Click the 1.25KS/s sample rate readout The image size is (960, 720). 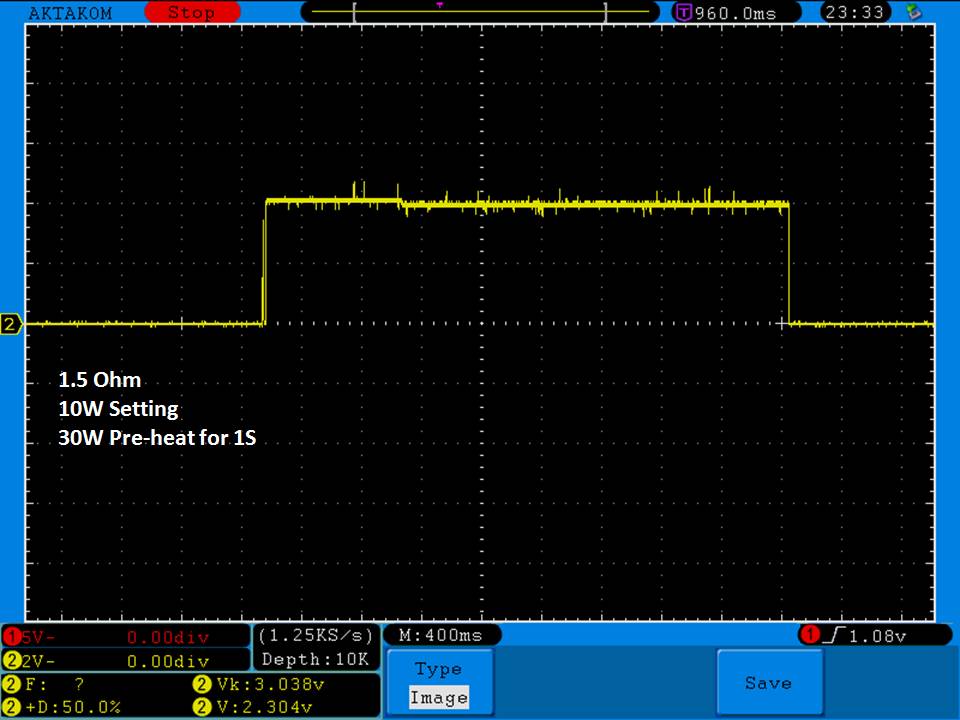(x=315, y=636)
